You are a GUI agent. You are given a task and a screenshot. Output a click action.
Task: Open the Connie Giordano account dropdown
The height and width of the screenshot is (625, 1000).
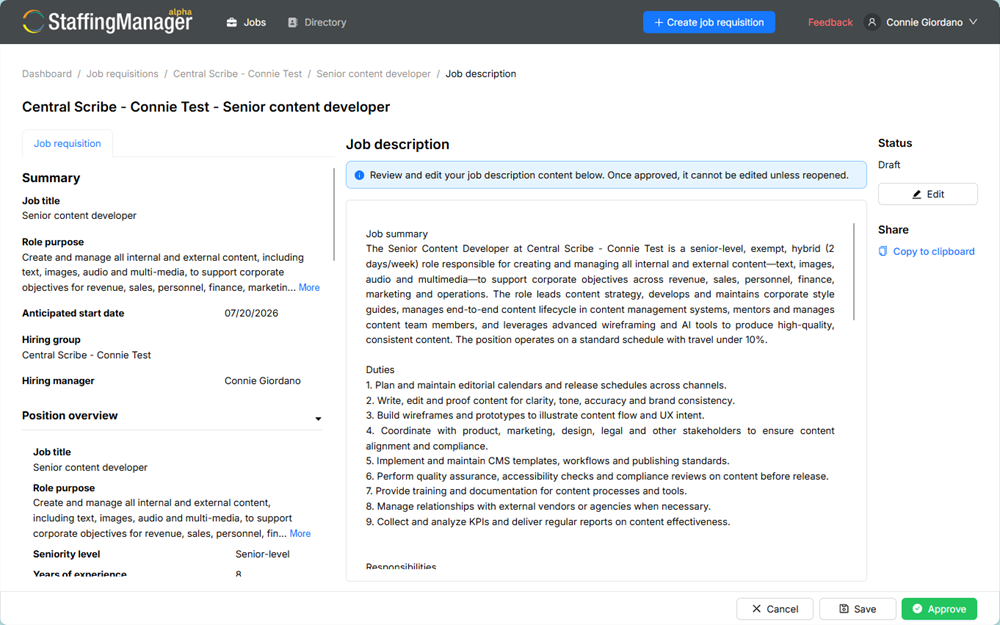click(x=922, y=22)
